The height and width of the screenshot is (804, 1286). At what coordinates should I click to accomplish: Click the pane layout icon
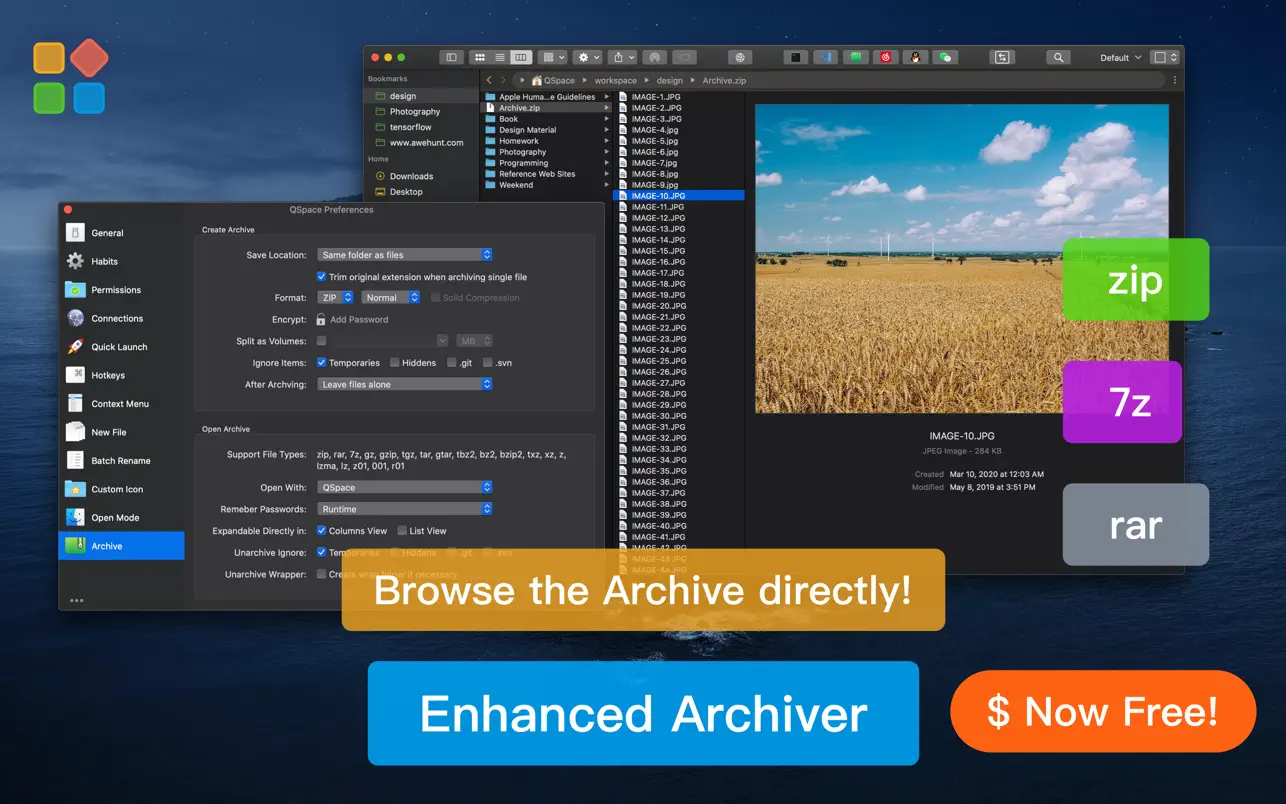(x=1164, y=58)
